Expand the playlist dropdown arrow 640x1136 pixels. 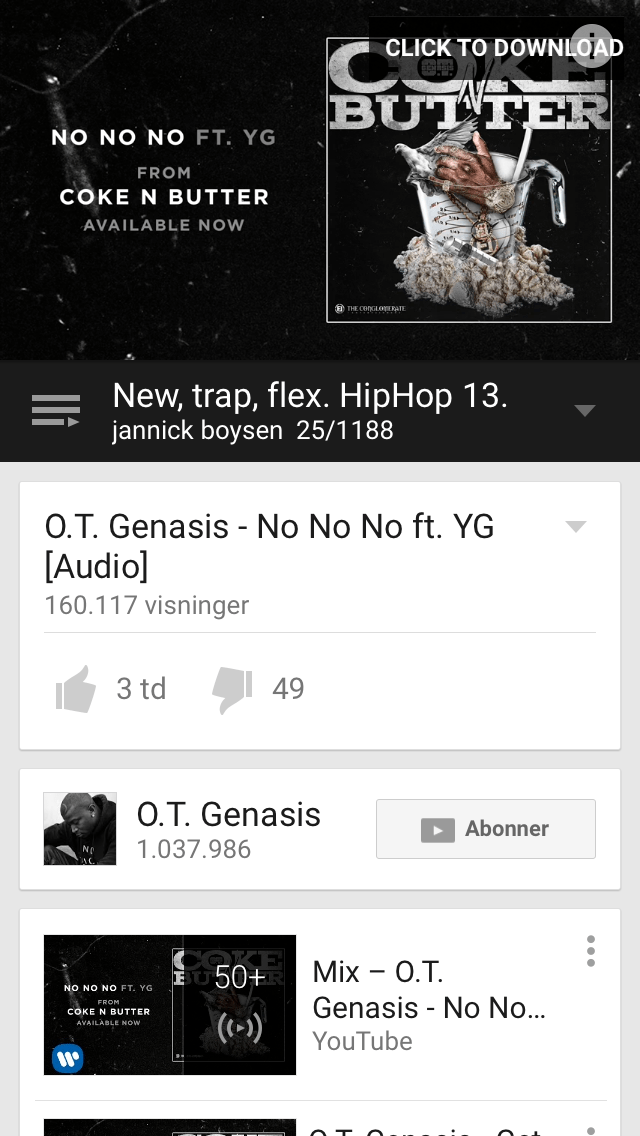pyautogui.click(x=585, y=411)
